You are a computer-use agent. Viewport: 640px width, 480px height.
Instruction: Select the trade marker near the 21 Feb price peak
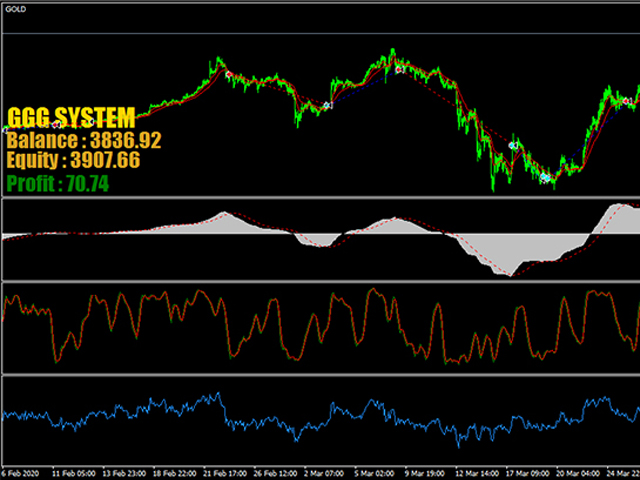229,75
